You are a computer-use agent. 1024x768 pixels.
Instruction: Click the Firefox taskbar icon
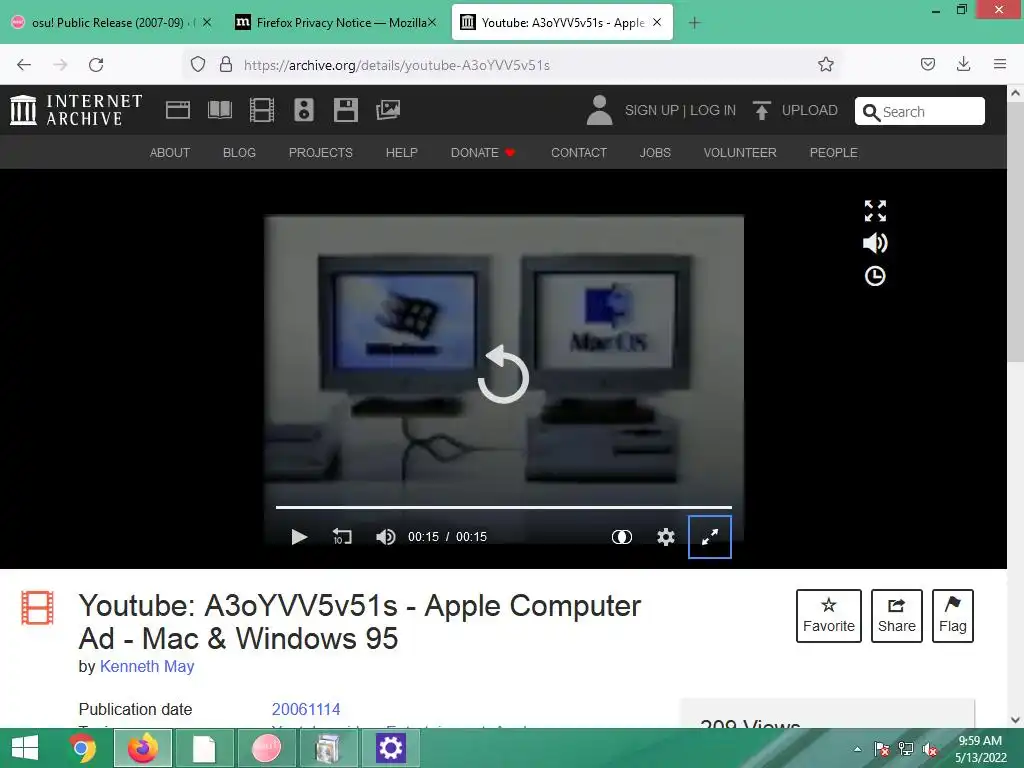pyautogui.click(x=143, y=748)
